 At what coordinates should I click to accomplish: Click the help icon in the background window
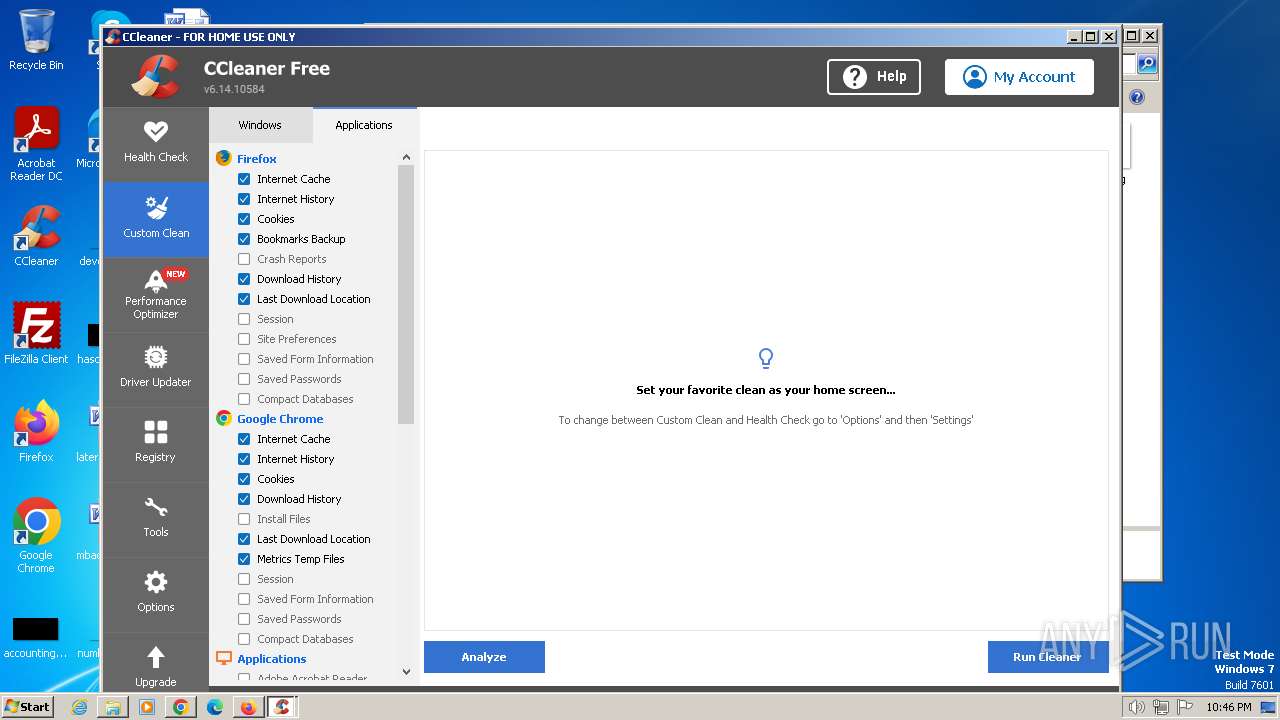pos(1137,97)
